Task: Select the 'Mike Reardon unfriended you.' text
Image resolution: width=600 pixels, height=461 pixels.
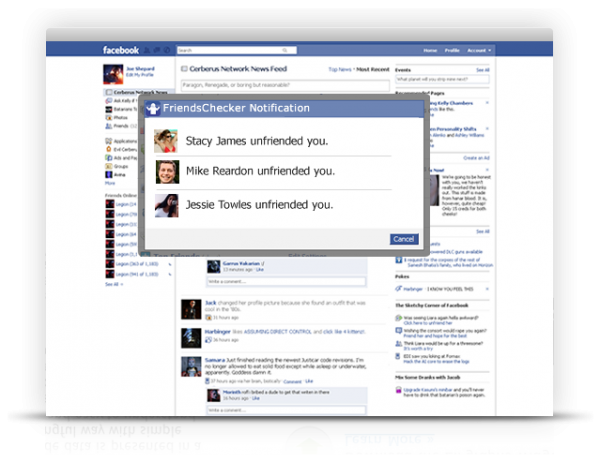Action: 260,171
